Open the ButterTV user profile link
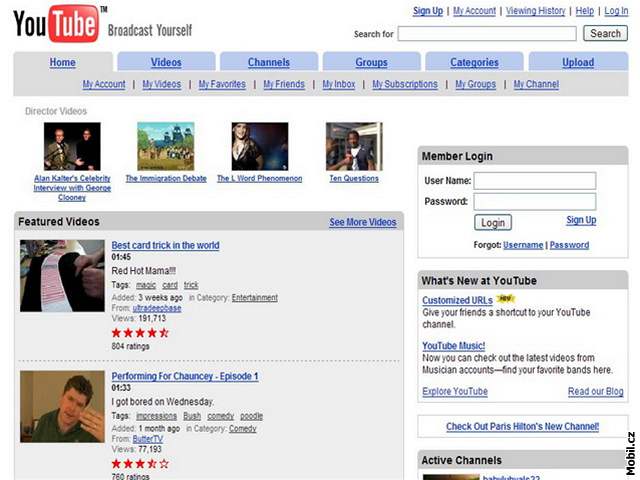This screenshot has height=480, width=640. [x=148, y=439]
